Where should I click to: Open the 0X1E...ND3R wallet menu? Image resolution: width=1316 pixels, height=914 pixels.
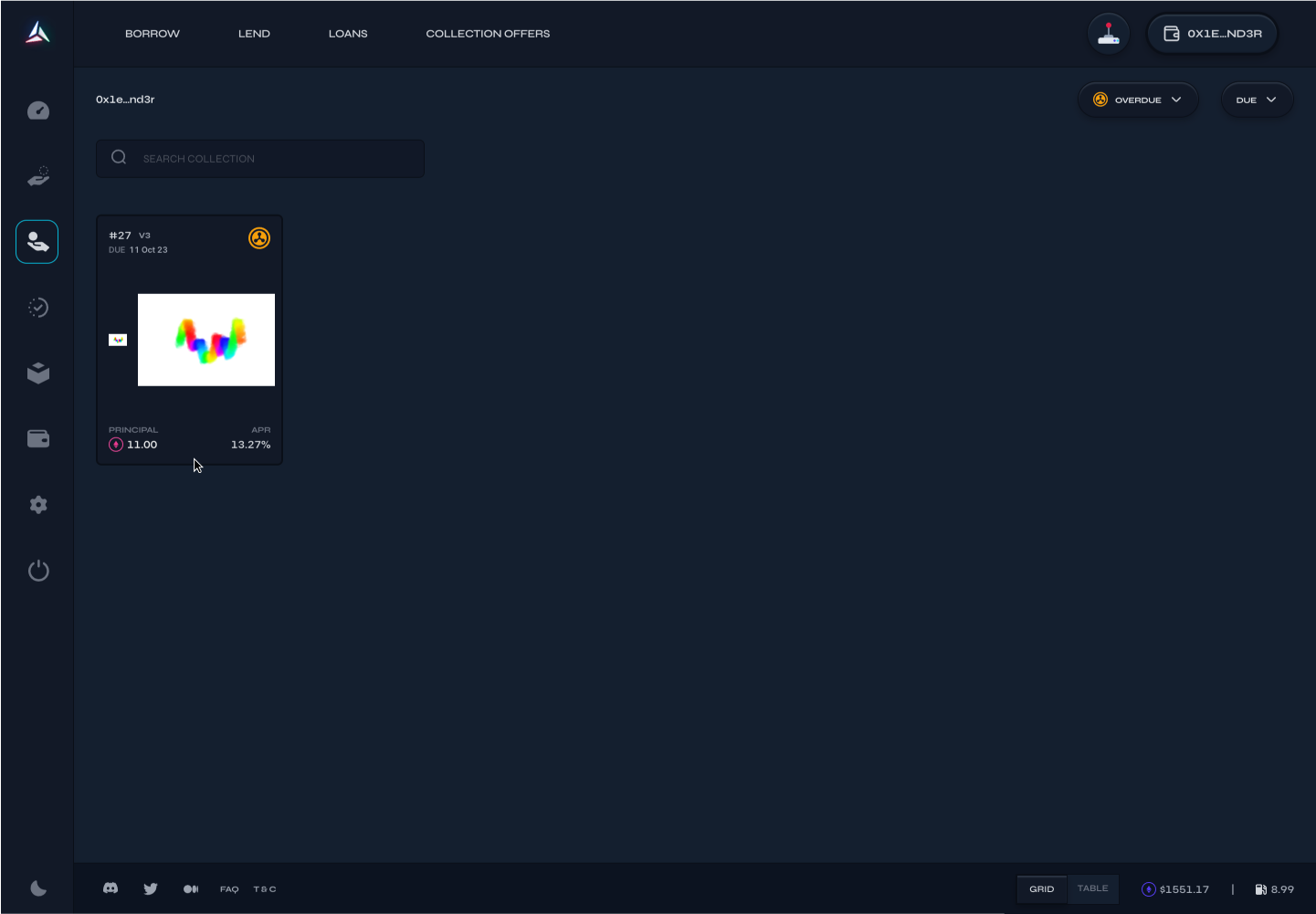pos(1212,34)
